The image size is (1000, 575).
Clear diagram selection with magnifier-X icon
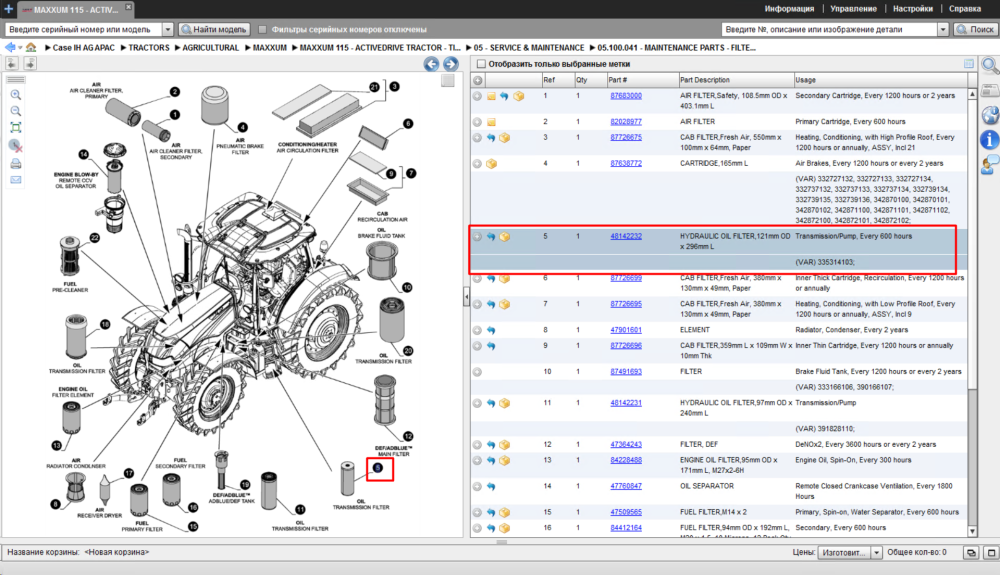click(x=16, y=146)
